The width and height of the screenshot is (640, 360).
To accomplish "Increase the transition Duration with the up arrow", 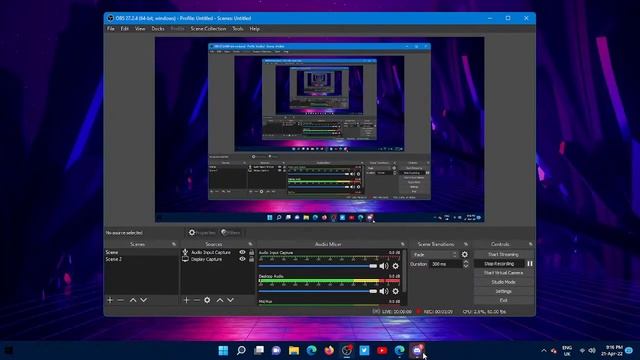I will (466, 262).
